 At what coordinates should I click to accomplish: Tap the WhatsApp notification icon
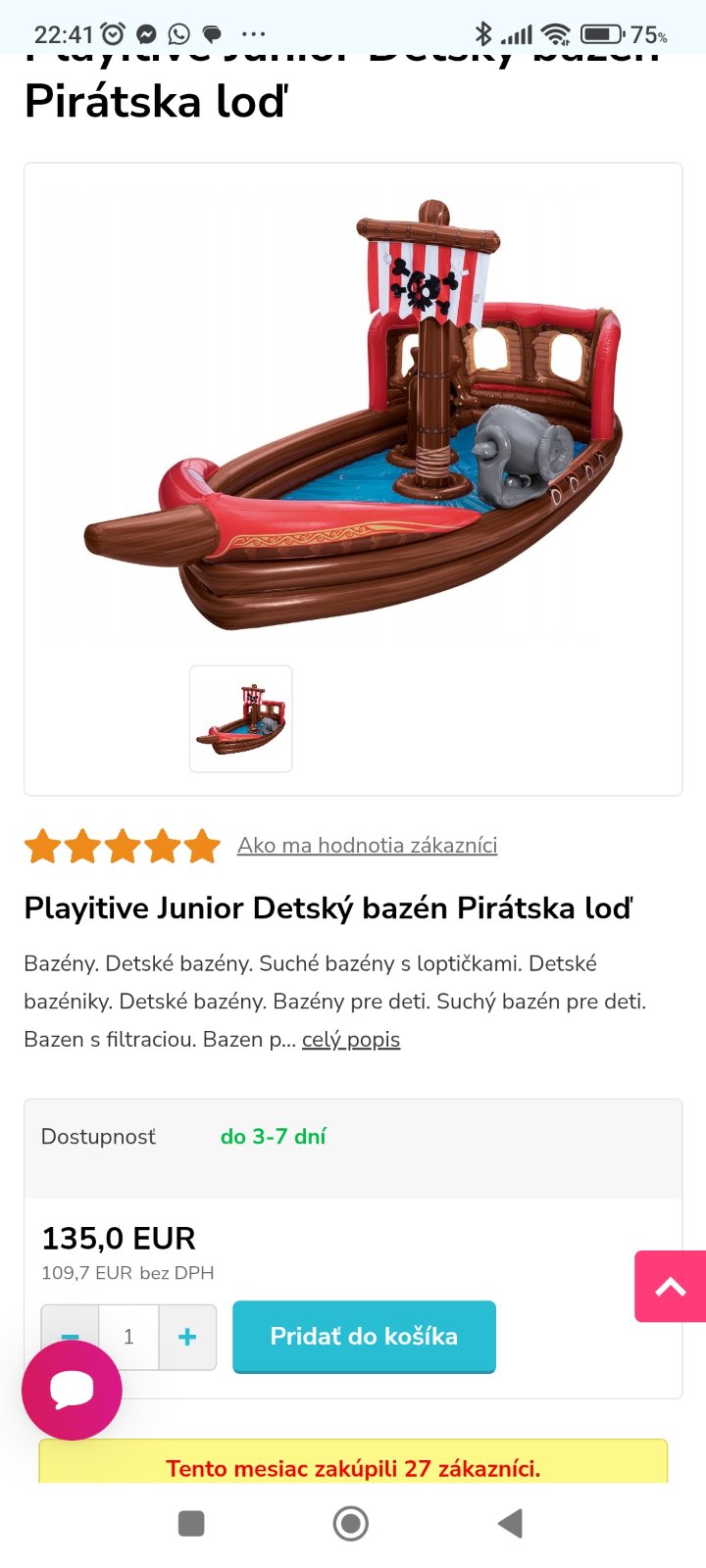click(179, 34)
